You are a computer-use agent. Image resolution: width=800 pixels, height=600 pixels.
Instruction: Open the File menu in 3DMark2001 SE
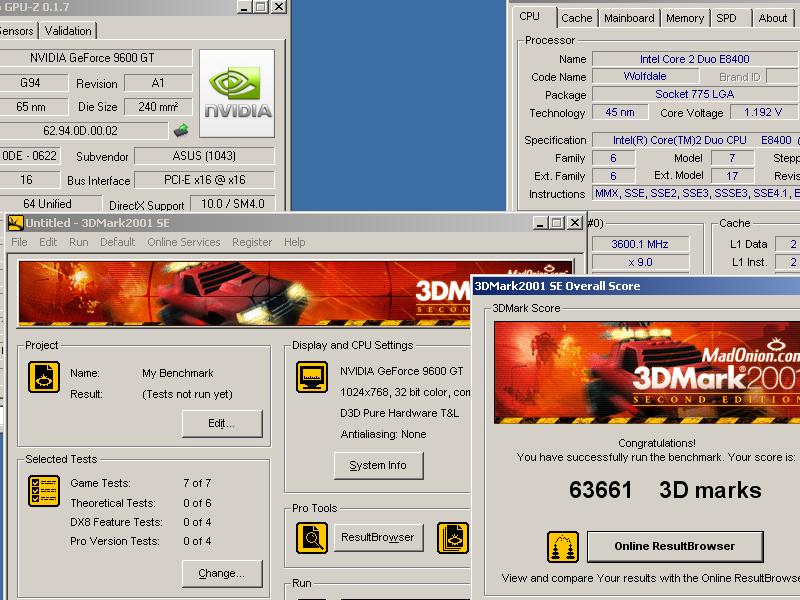pos(19,242)
